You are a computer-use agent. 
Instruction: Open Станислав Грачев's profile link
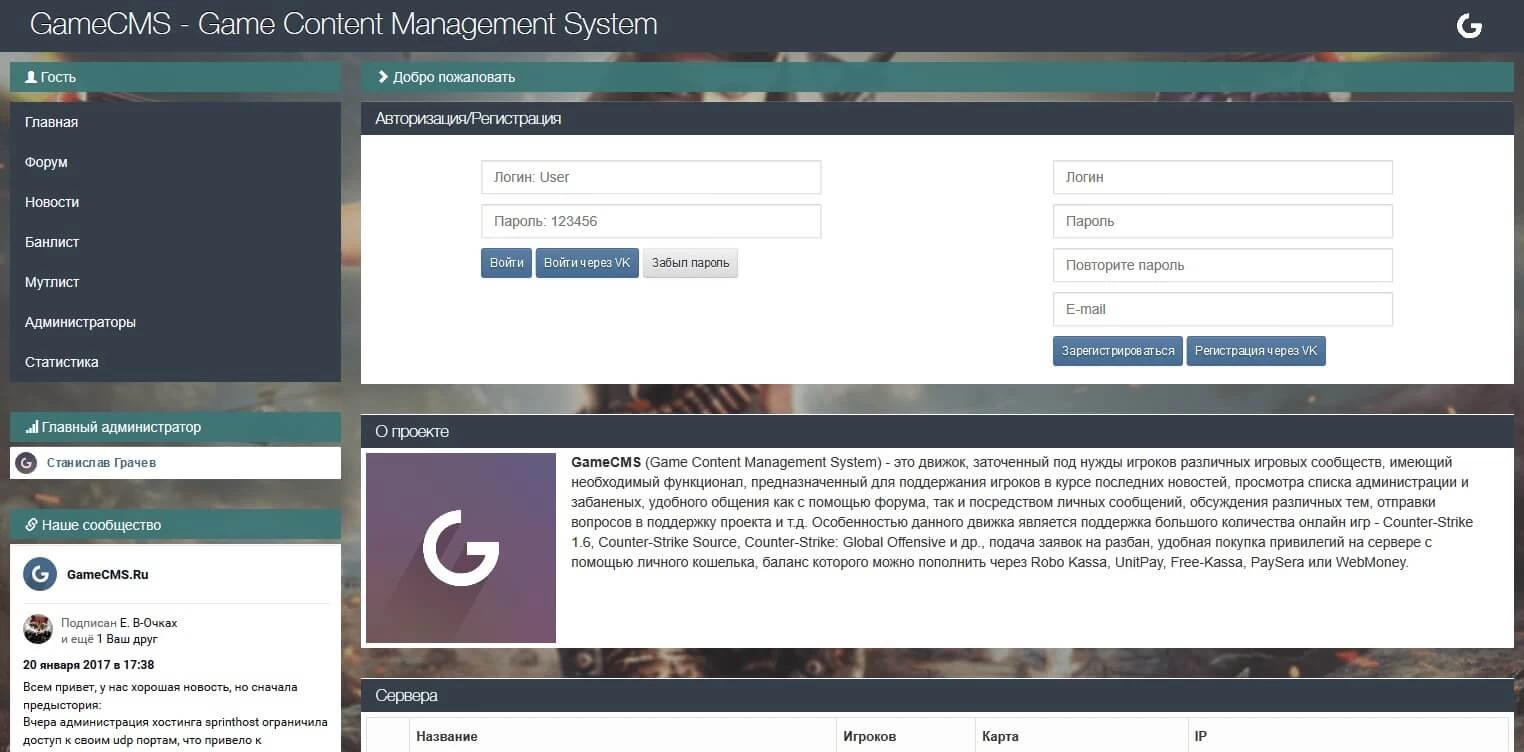(101, 463)
